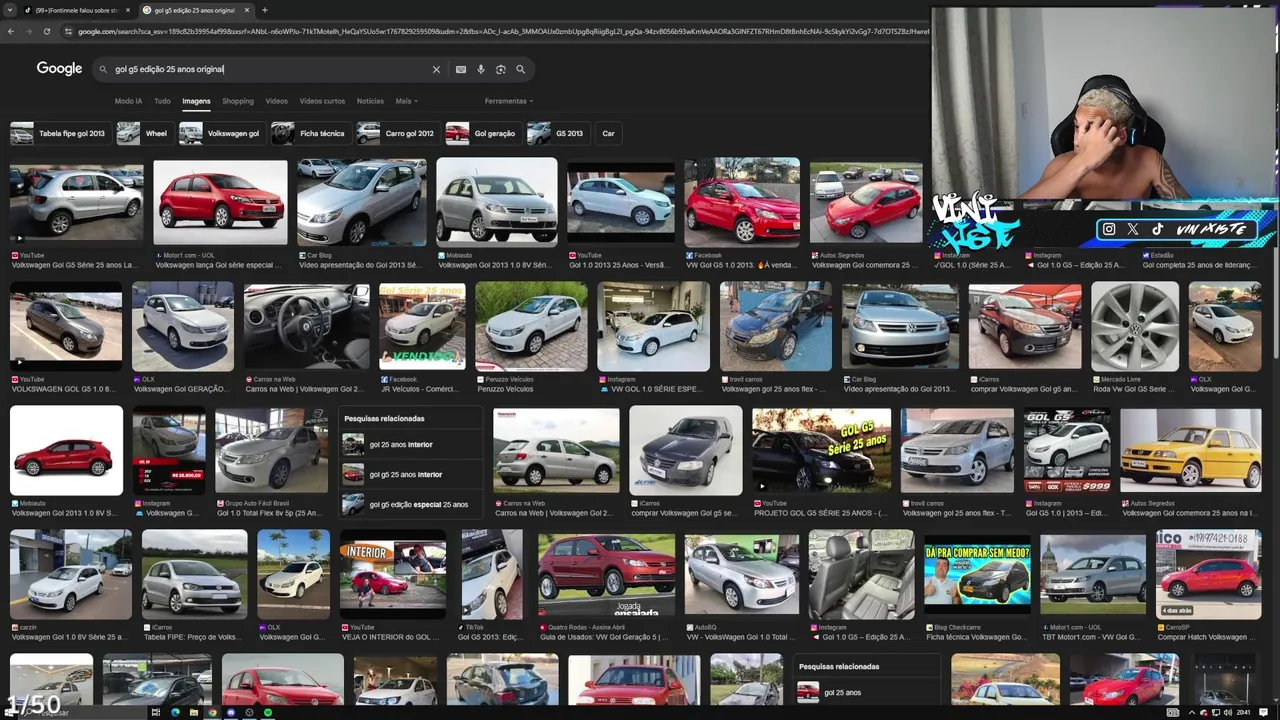Open Microsoft Edge from the taskbar
The image size is (1280, 720).
[x=175, y=712]
